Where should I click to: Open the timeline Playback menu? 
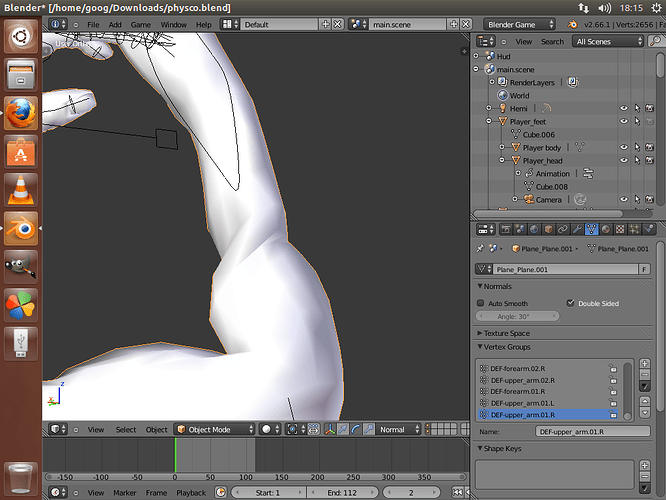pyautogui.click(x=191, y=493)
